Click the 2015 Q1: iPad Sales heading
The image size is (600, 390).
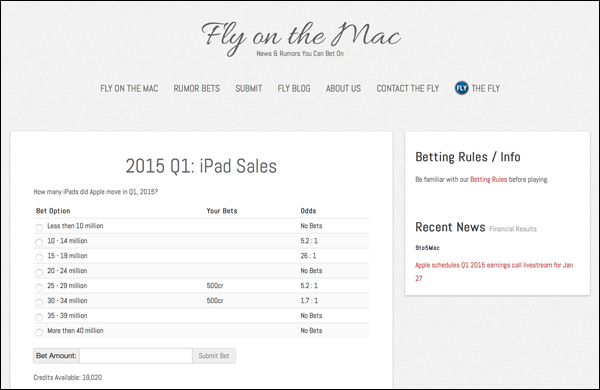[201, 166]
